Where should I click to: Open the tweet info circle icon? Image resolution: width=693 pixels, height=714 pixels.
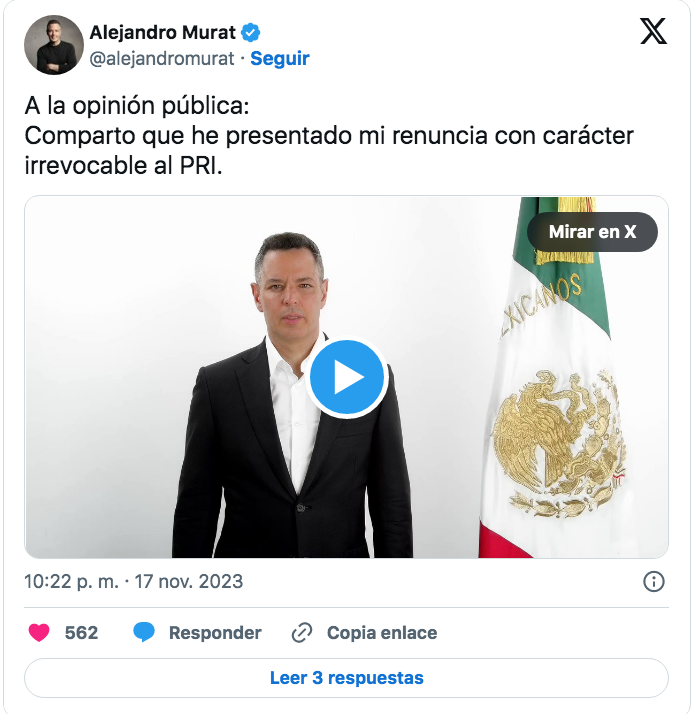[x=654, y=582]
